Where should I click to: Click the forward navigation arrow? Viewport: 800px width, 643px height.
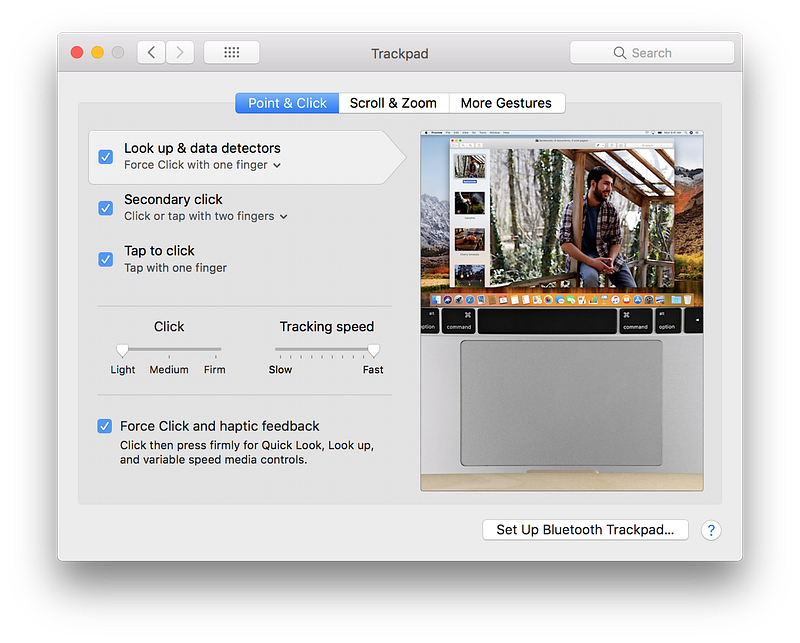(180, 53)
